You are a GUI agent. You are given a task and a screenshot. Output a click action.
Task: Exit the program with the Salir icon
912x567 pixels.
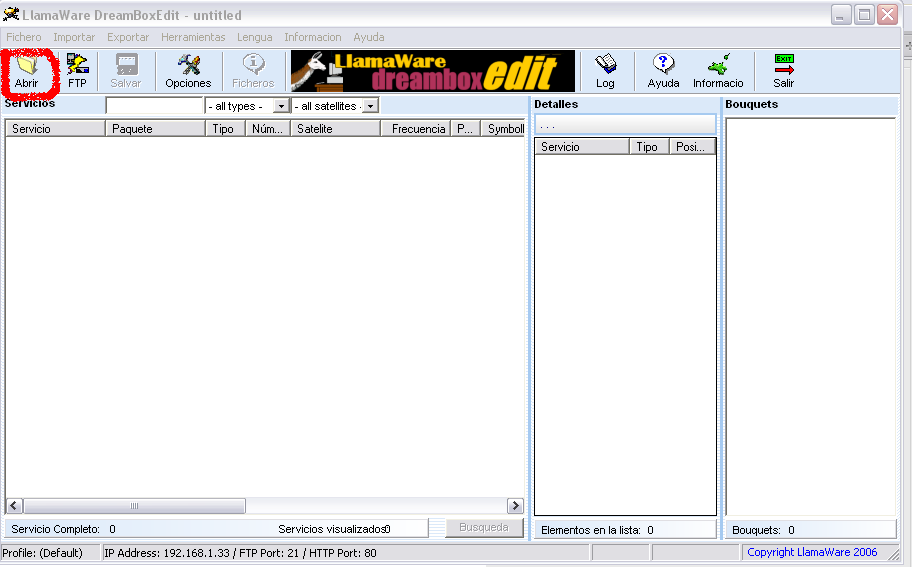[x=783, y=71]
